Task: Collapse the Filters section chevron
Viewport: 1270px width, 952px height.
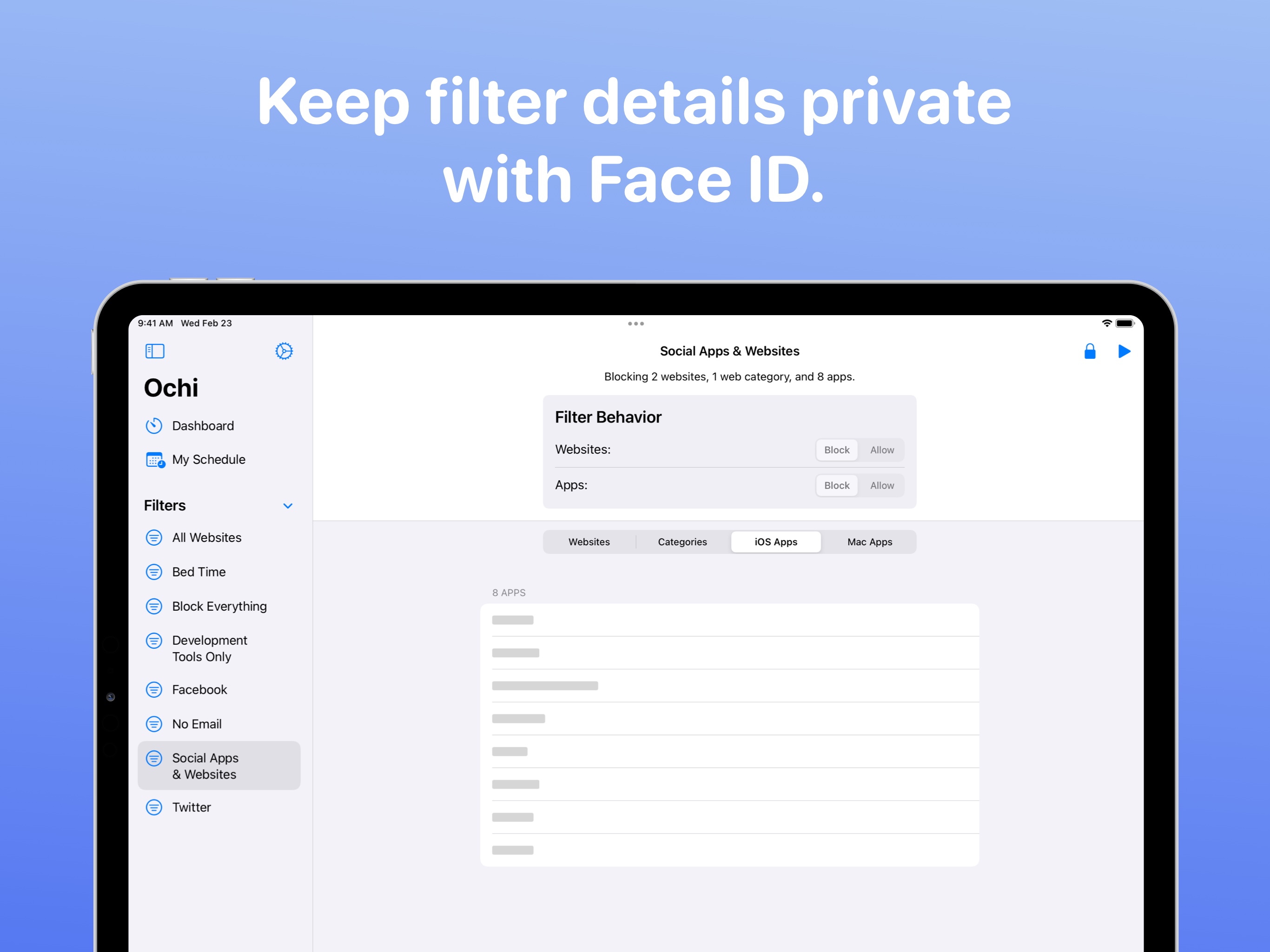Action: [x=288, y=505]
